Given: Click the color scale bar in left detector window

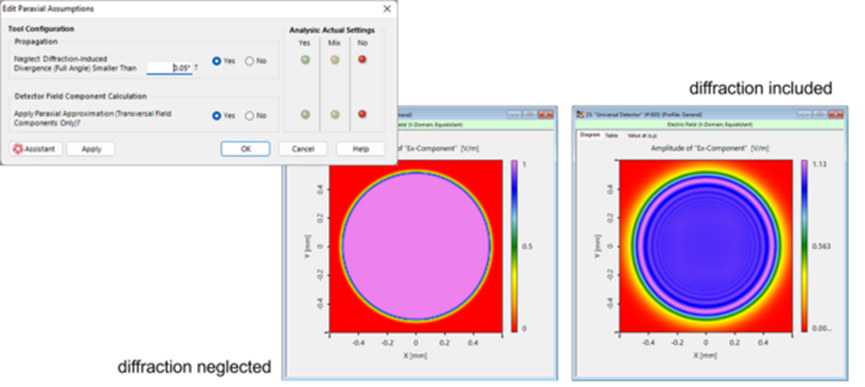Looking at the screenshot, I should coord(515,245).
